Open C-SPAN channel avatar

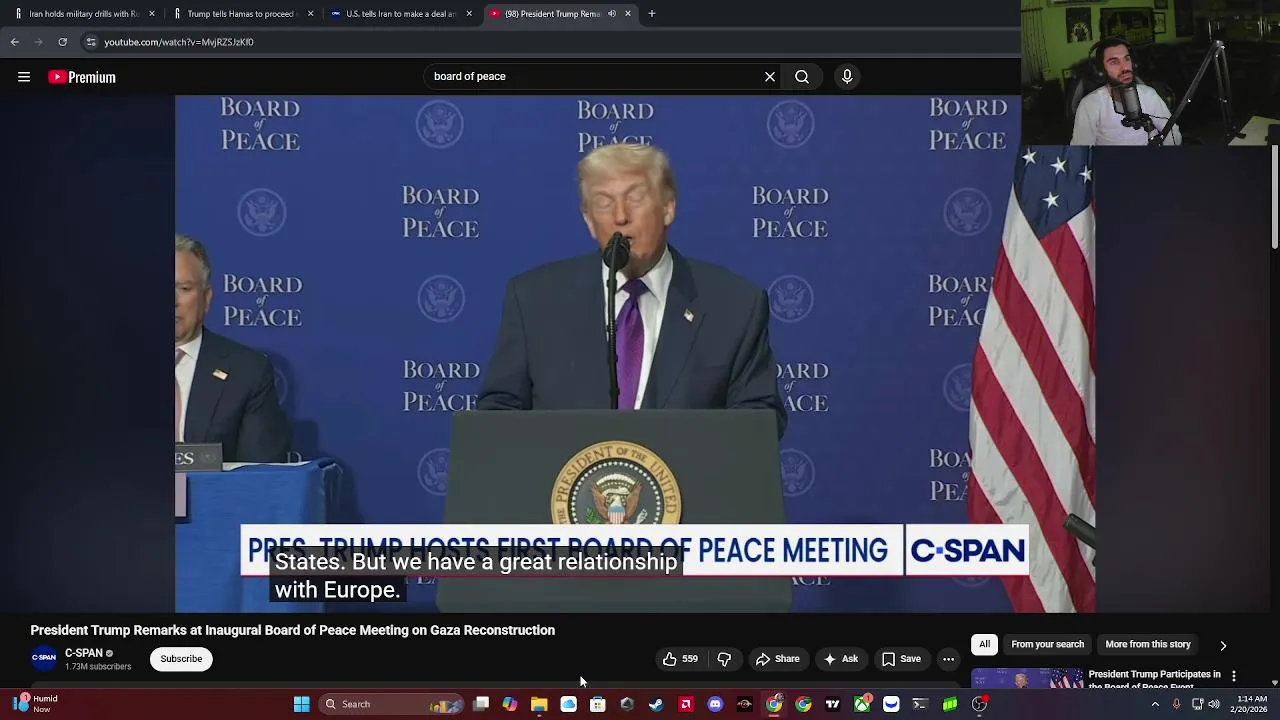[x=44, y=658]
